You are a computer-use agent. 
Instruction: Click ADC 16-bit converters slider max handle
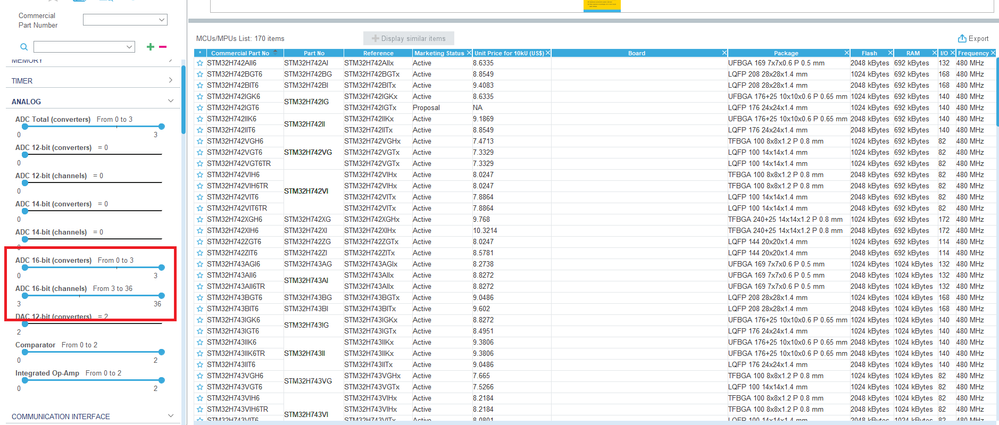(x=161, y=268)
